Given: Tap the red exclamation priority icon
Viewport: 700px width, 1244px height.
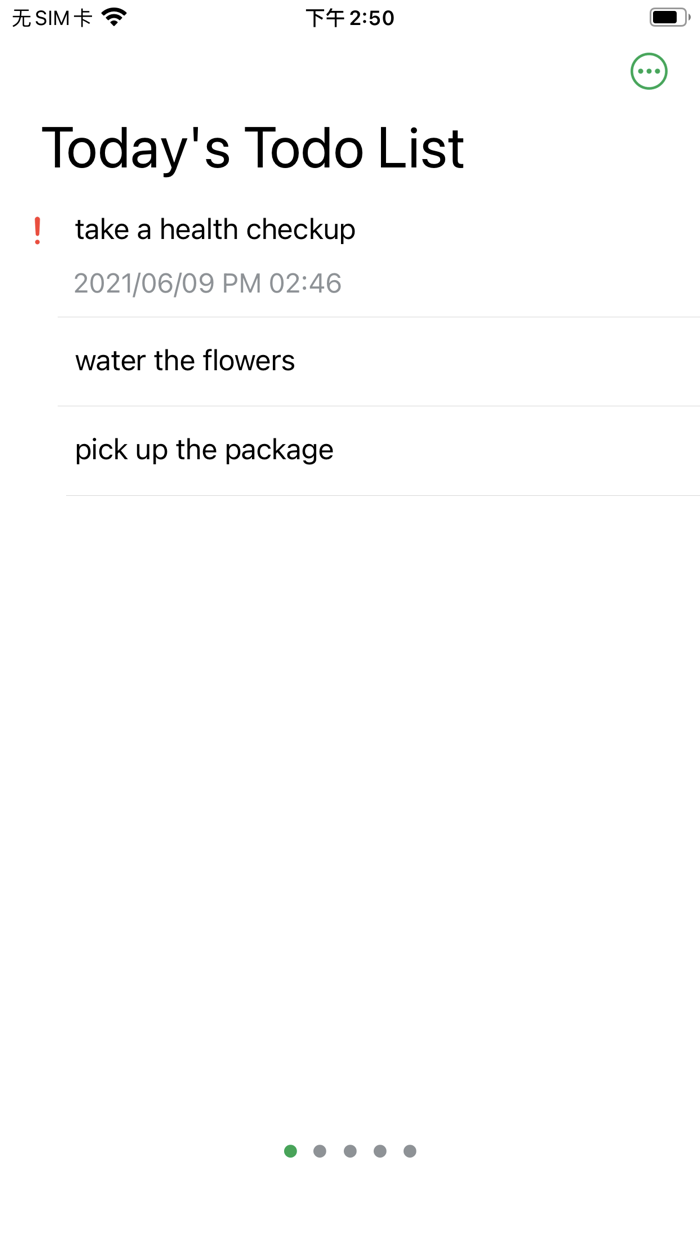Looking at the screenshot, I should click(37, 229).
